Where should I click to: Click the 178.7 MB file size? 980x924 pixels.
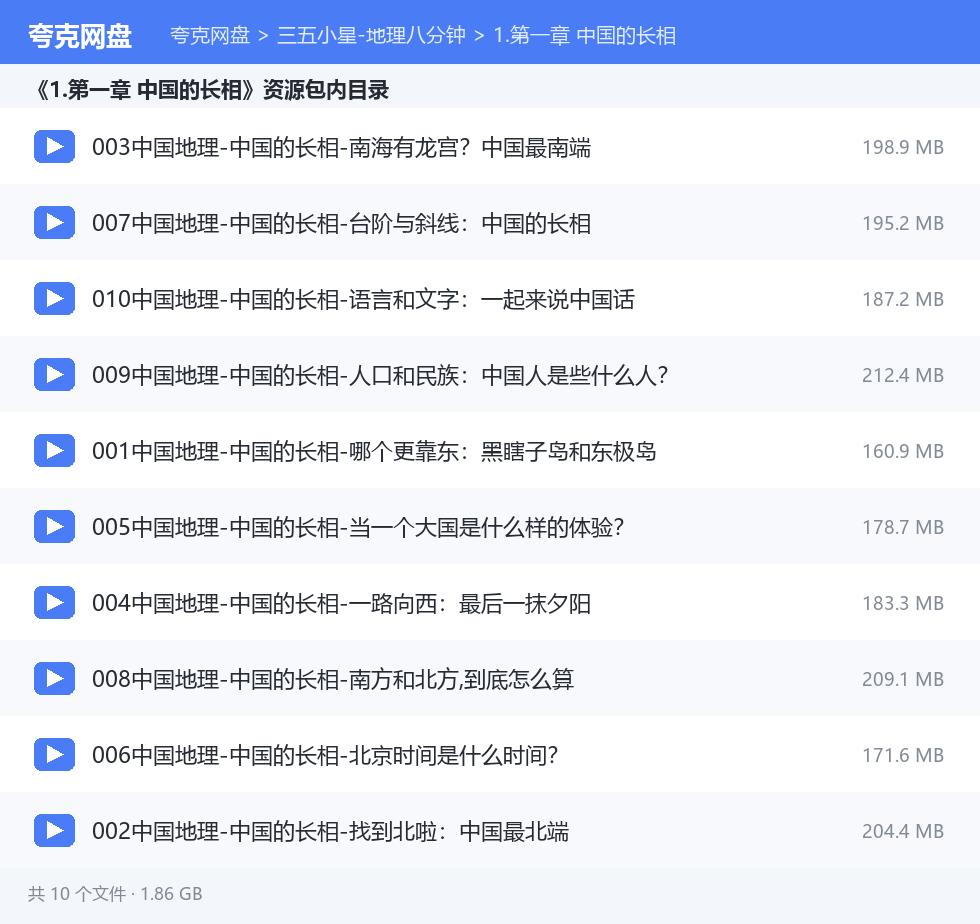pyautogui.click(x=903, y=528)
